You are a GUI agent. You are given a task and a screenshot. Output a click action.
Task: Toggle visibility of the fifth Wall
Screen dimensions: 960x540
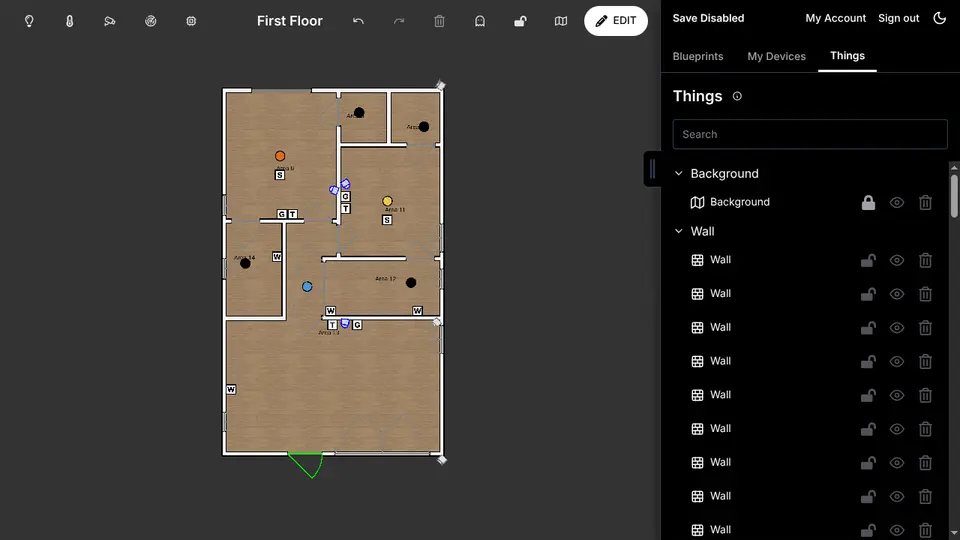896,395
